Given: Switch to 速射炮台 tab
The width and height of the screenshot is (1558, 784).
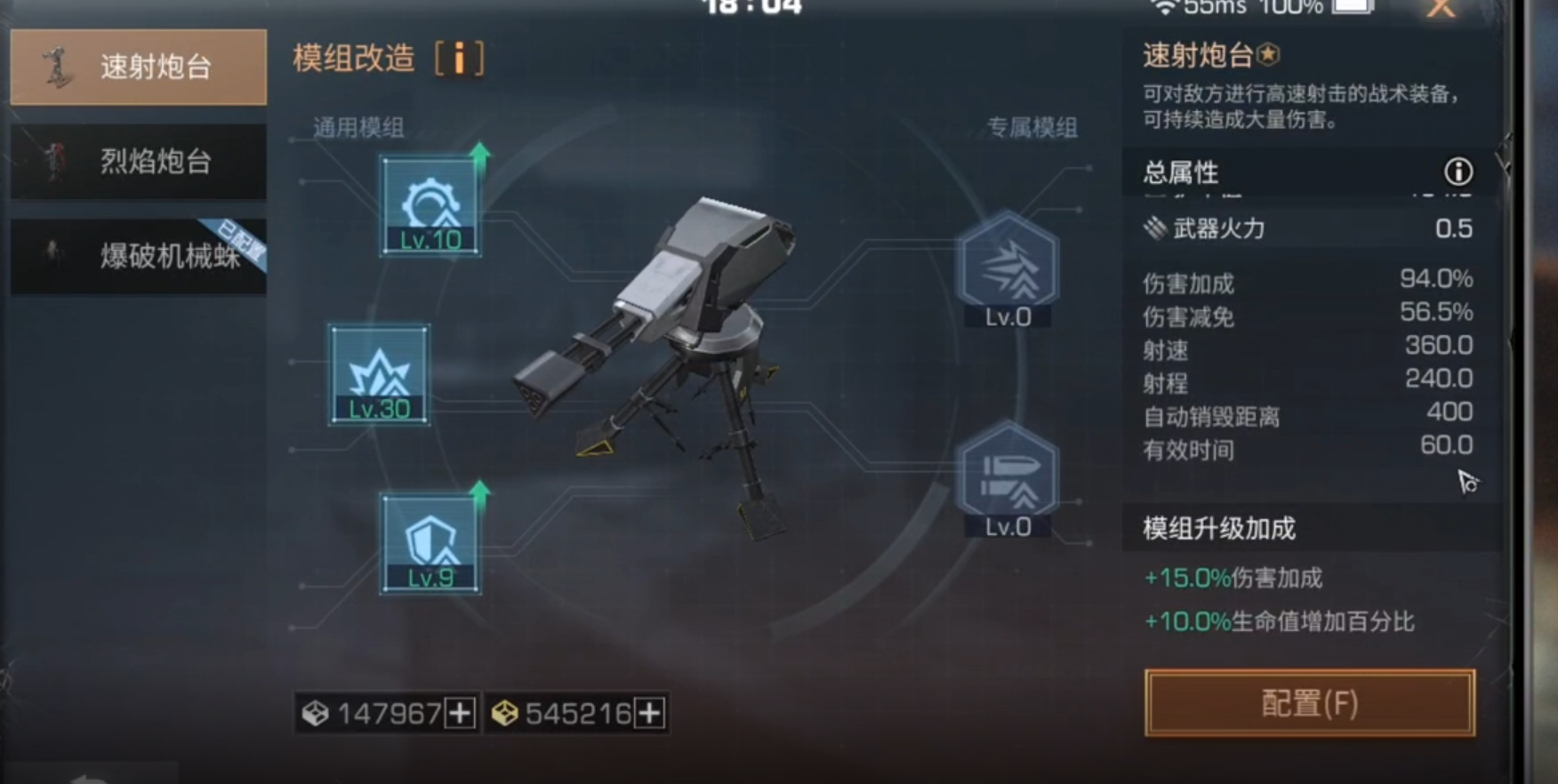Looking at the screenshot, I should coord(139,68).
